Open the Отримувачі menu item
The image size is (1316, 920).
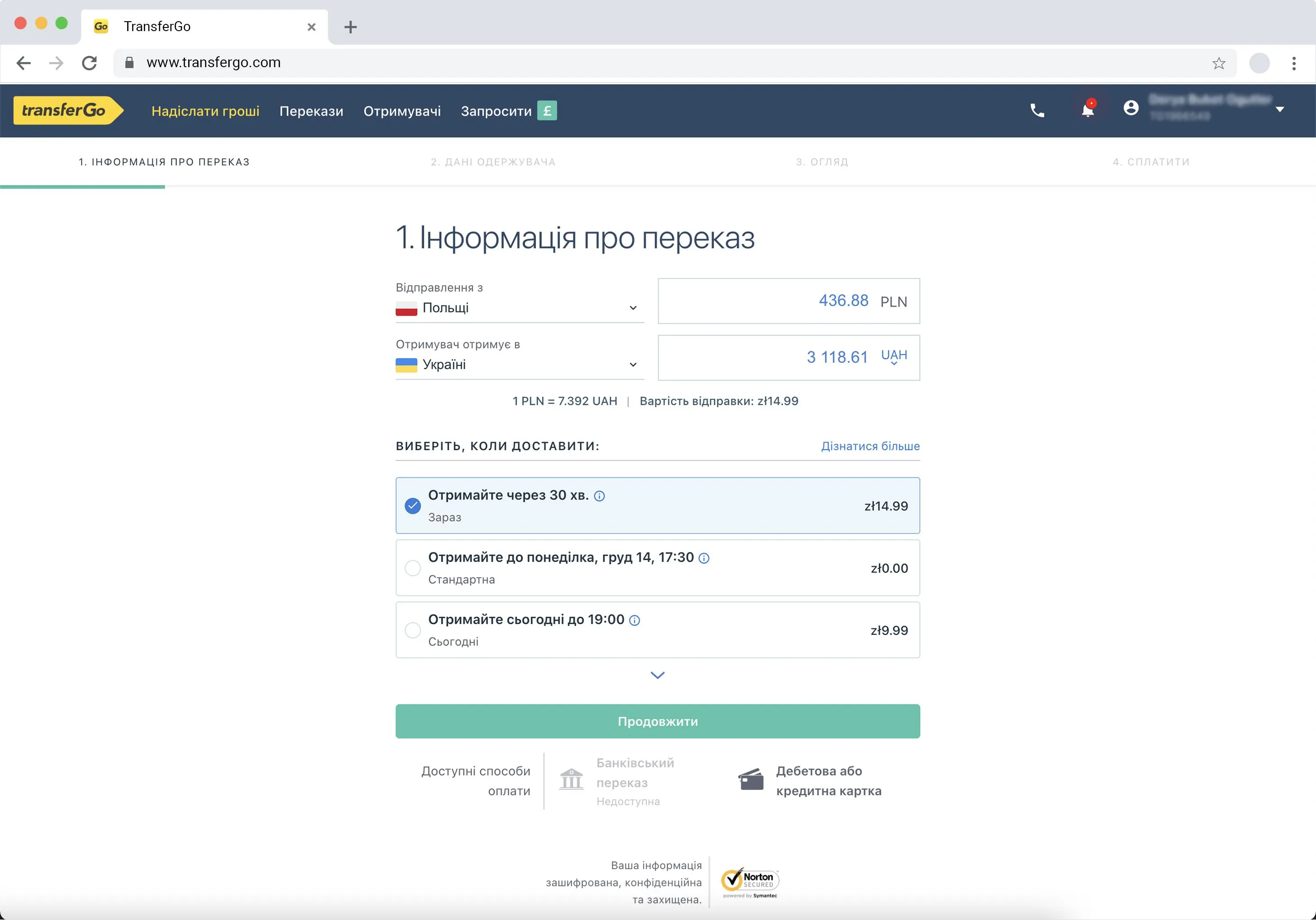click(402, 111)
